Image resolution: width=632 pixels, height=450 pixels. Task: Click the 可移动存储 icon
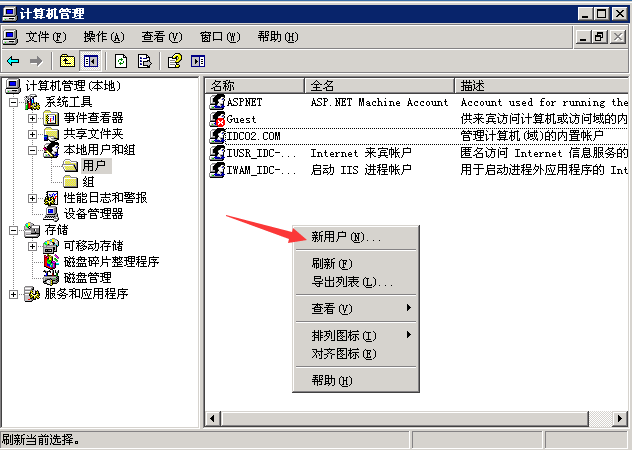(x=51, y=246)
